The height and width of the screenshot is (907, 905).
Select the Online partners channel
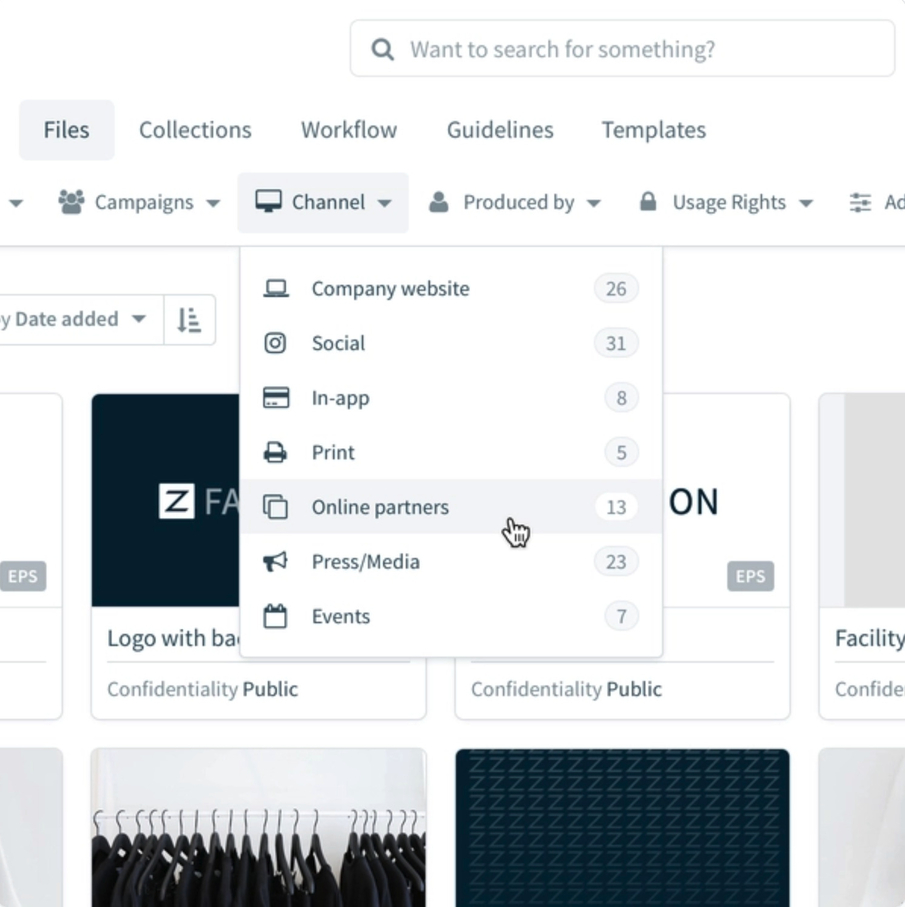click(451, 507)
